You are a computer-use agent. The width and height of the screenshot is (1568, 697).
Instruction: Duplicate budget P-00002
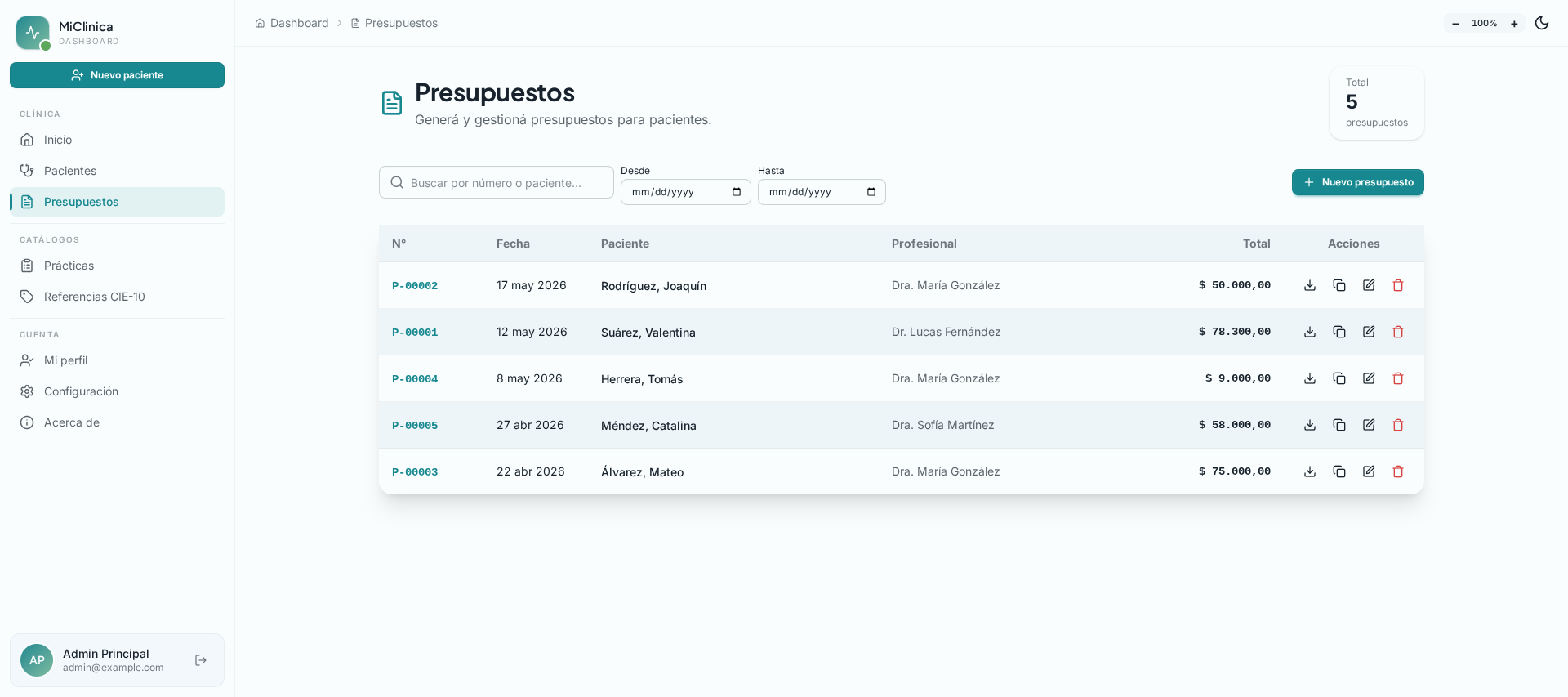(1339, 285)
